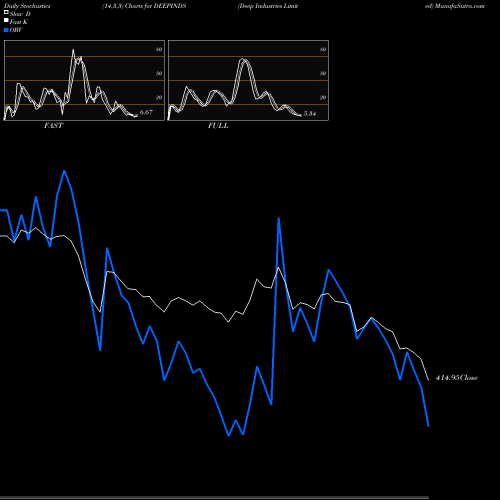The width and height of the screenshot is (500, 500).
Task: Select the FULL stochastic chart label
Action: (218, 126)
